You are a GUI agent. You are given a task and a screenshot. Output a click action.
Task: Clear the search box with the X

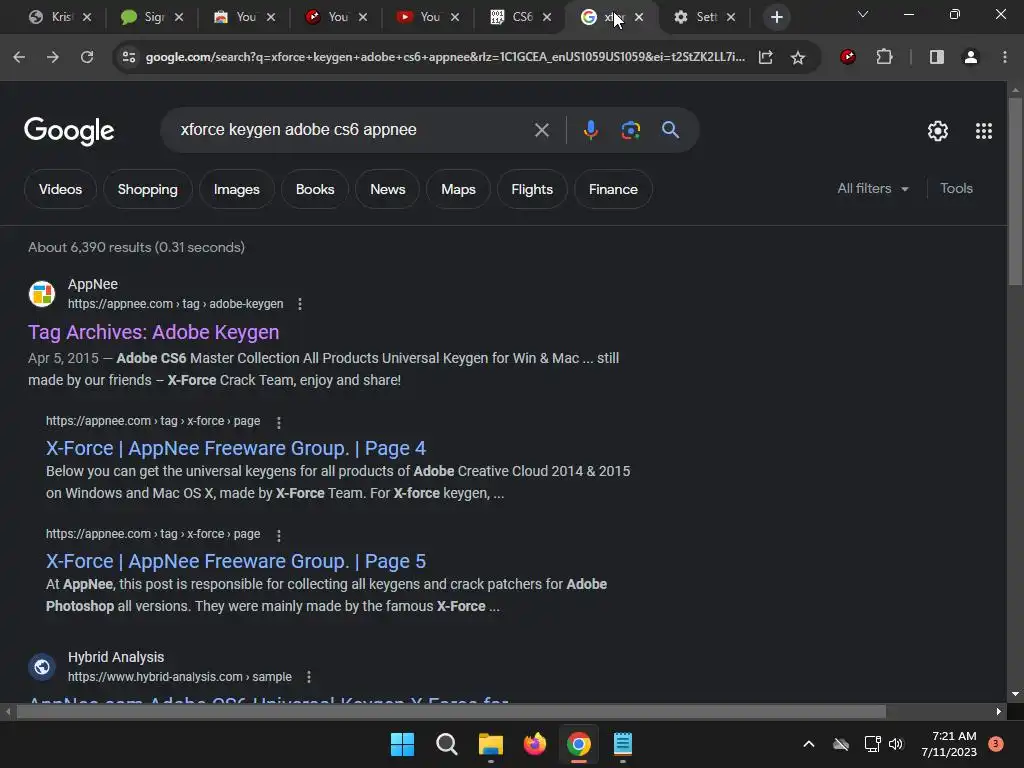[x=541, y=130]
